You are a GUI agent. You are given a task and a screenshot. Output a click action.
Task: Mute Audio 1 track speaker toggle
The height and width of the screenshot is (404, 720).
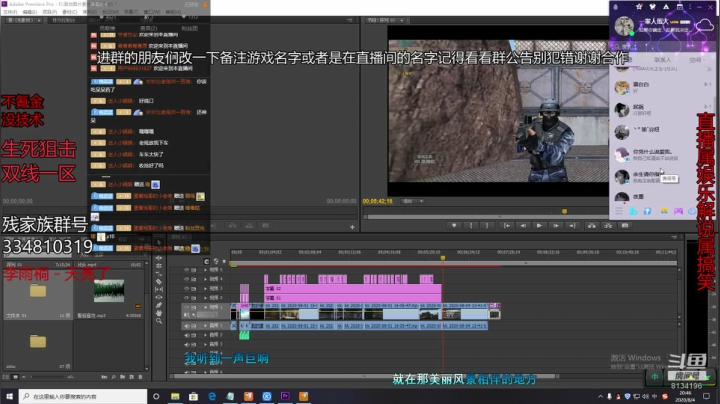186,325
